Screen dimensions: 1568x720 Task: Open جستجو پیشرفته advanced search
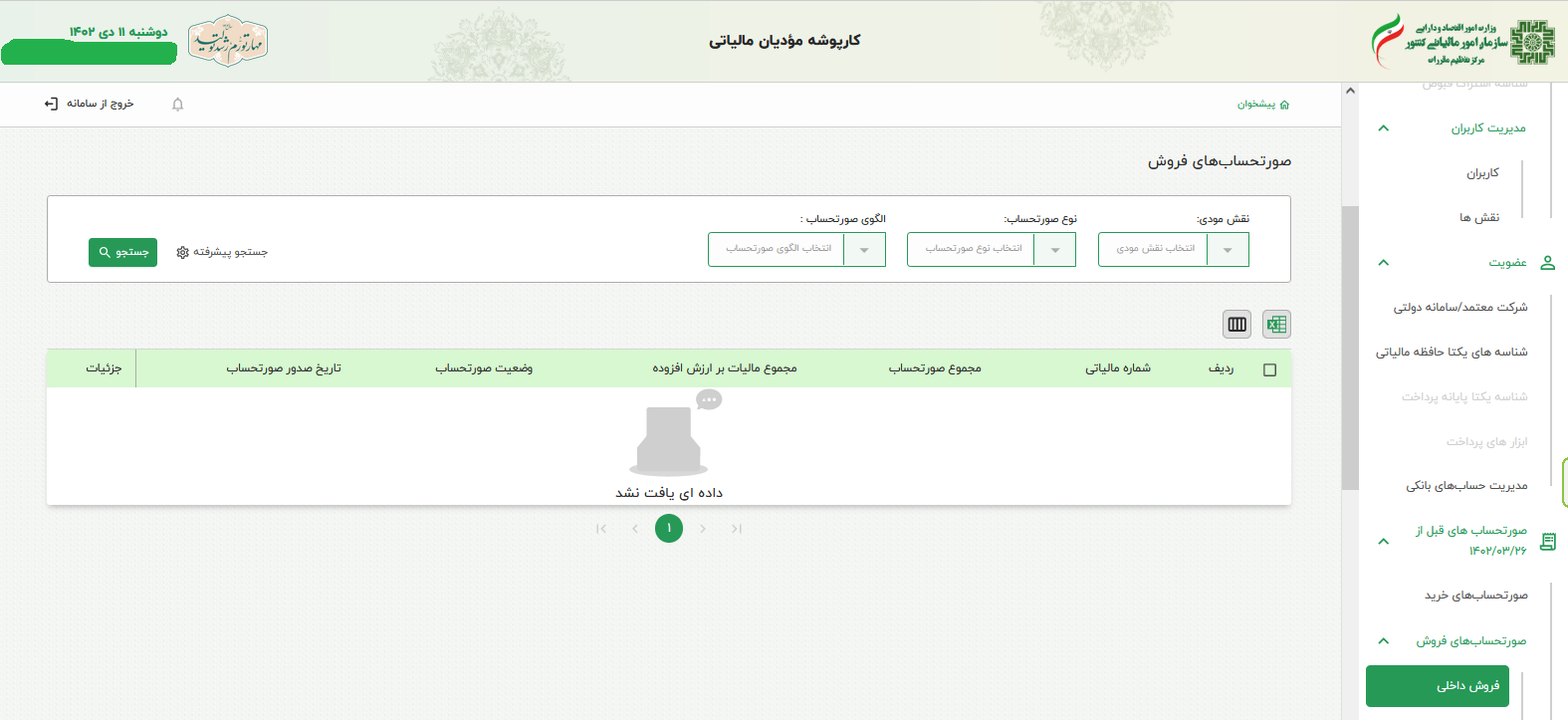pos(222,253)
